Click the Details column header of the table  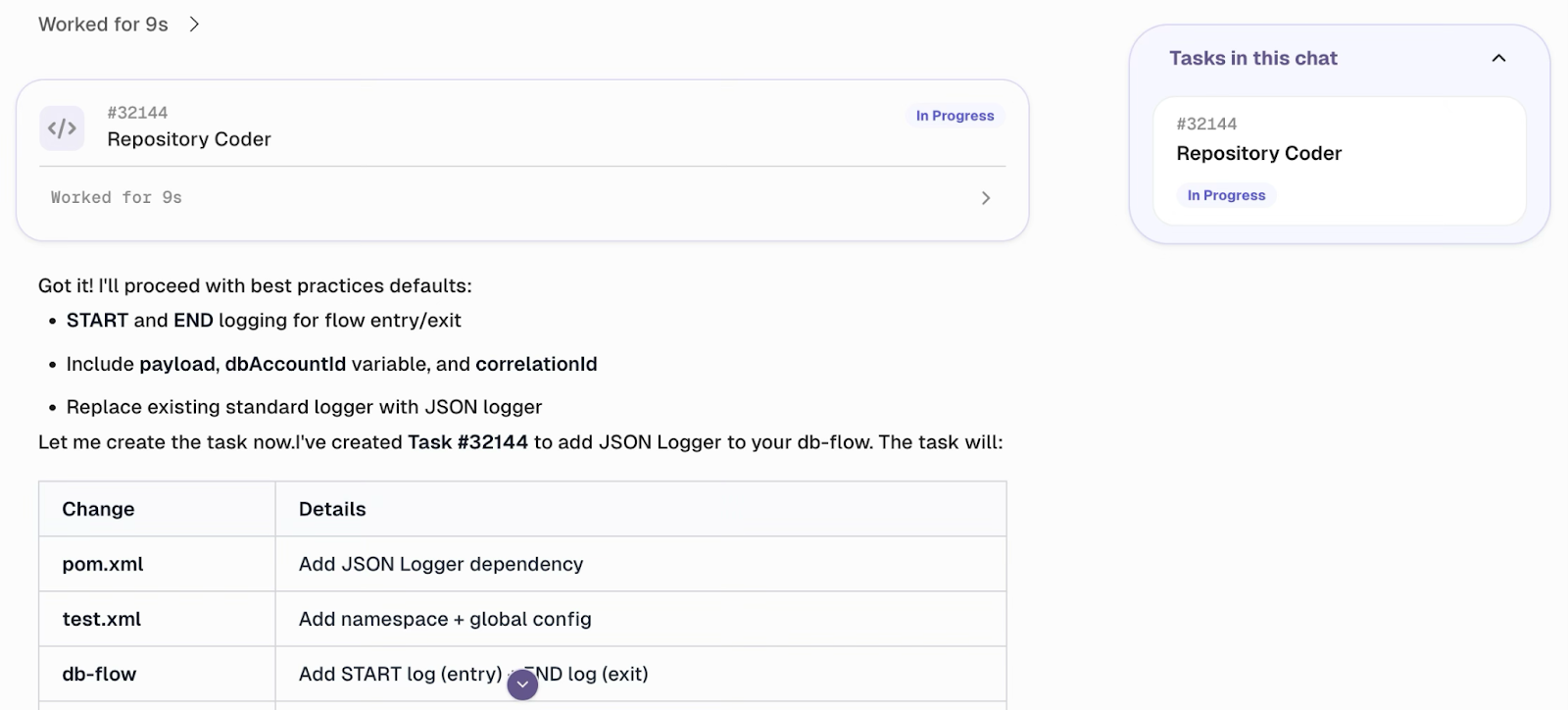332,508
